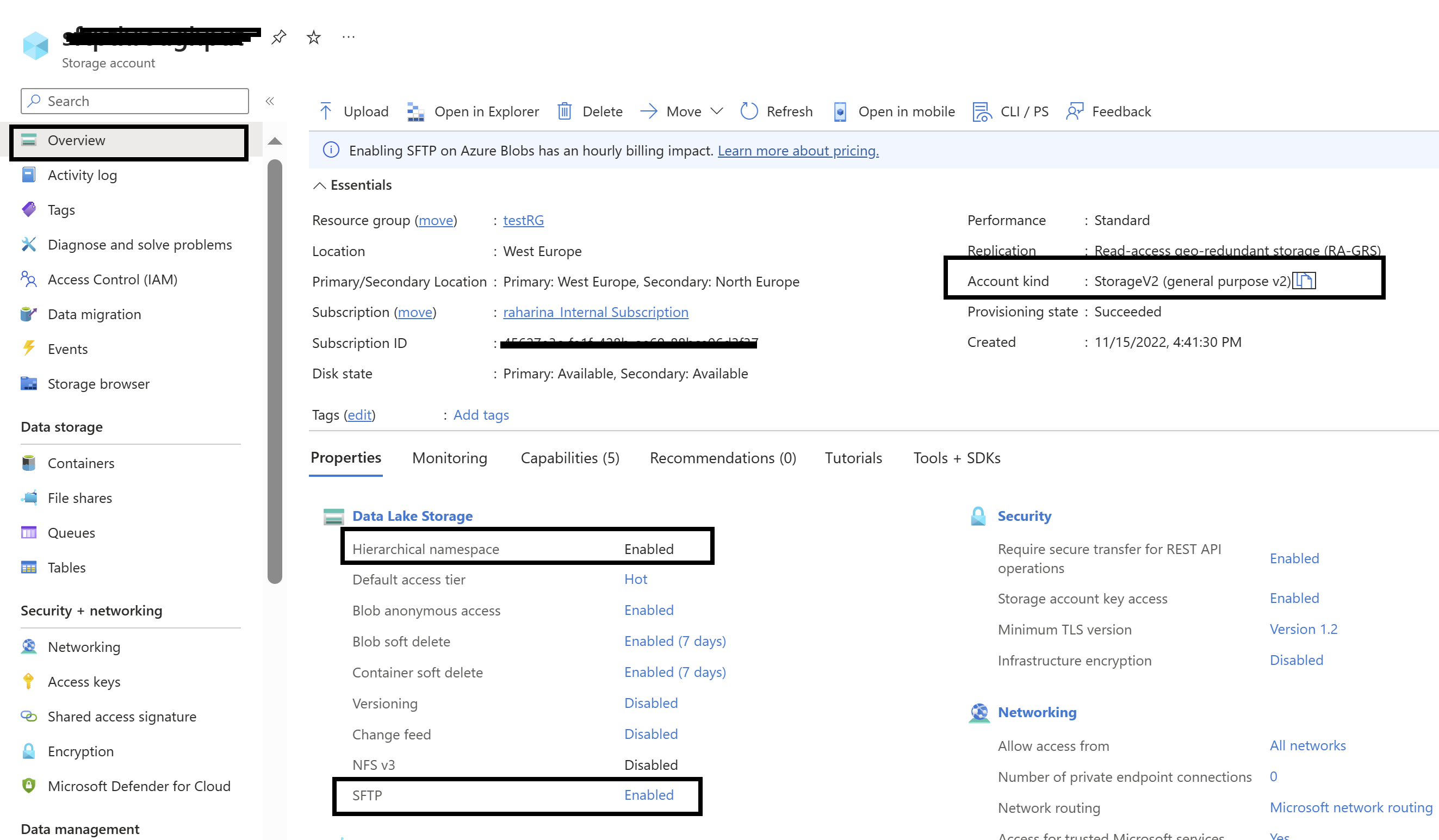Collapse the sidebar menu with double chevron
1439x840 pixels.
click(270, 101)
